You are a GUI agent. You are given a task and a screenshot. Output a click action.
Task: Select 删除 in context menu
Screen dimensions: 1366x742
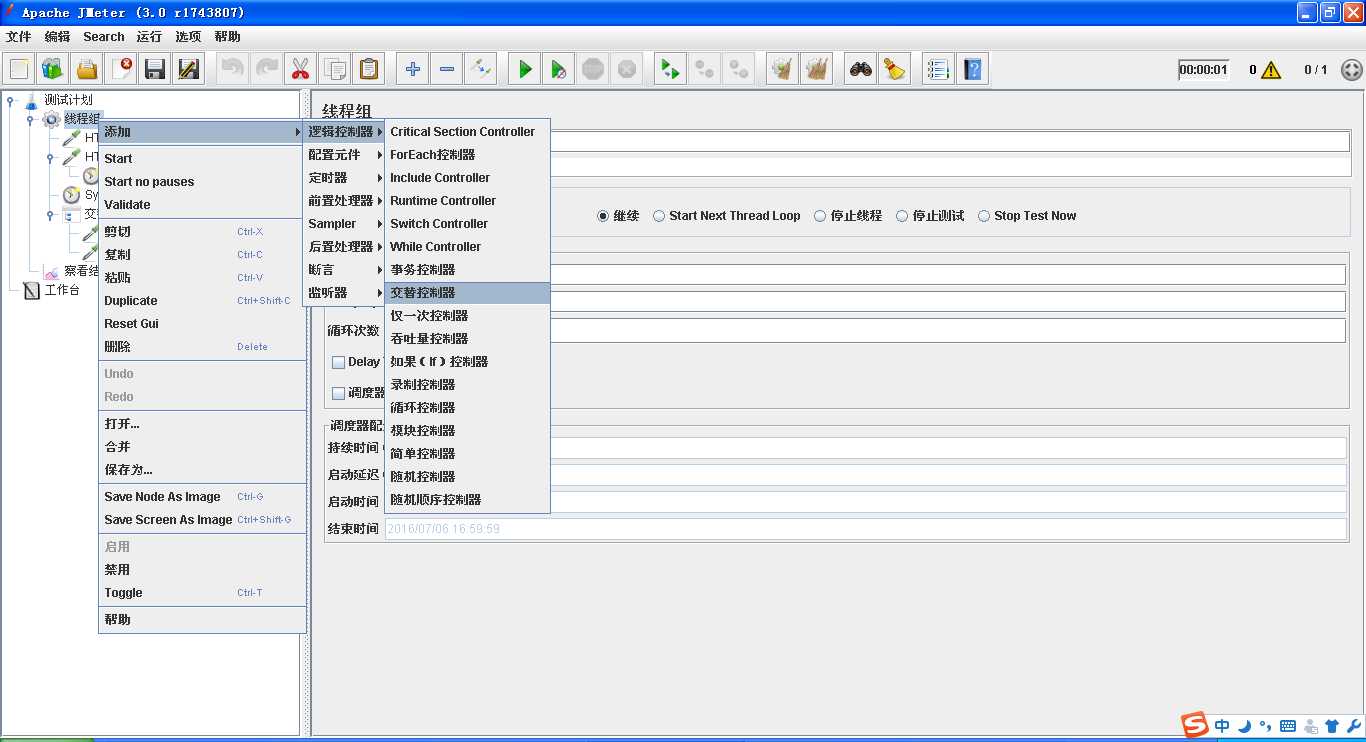point(203,347)
